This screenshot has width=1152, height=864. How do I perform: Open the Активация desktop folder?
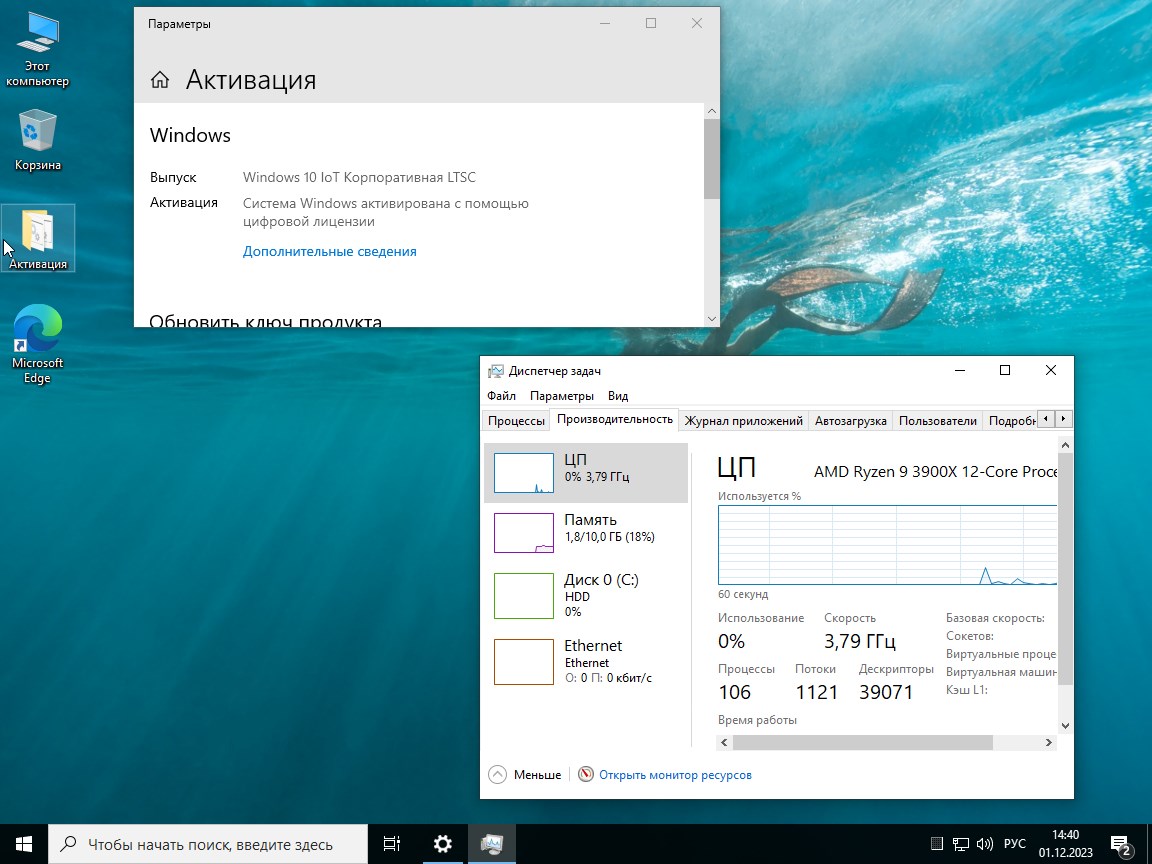click(x=37, y=232)
